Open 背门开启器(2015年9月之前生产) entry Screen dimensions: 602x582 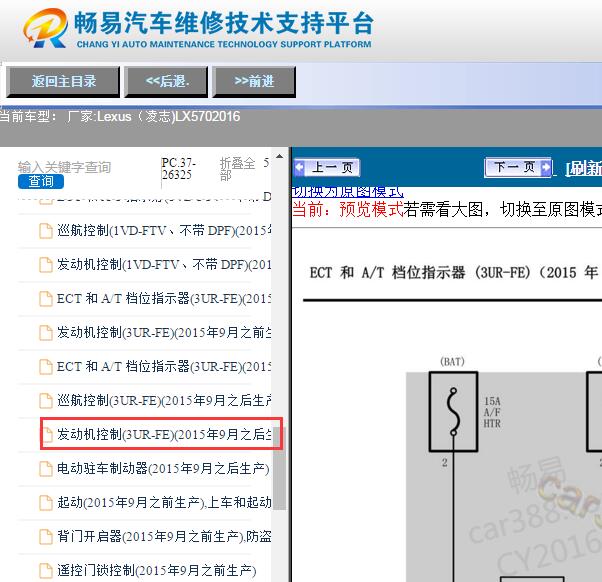click(164, 536)
